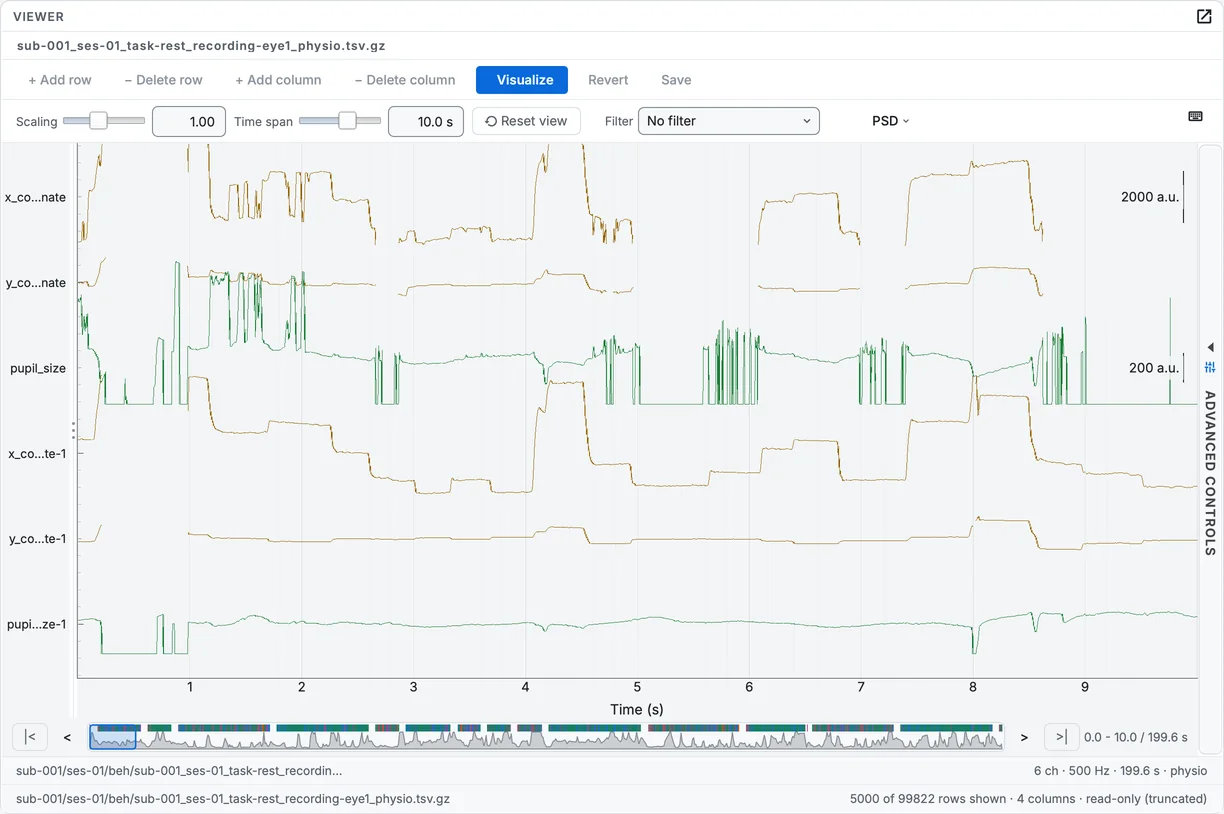Screen dimensions: 1224x814
Task: Jump to the recording start
Action: 30,737
